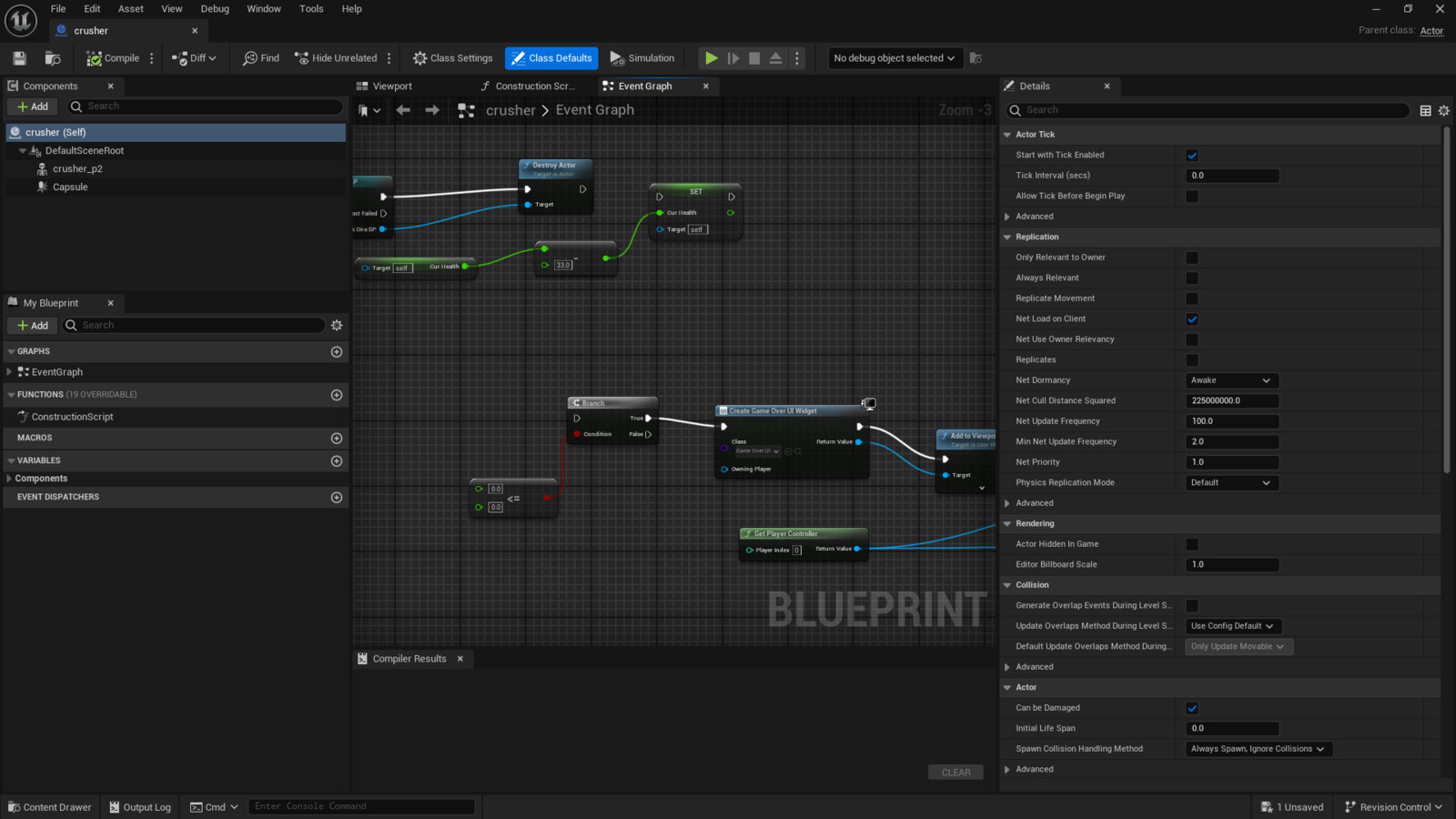Compile the crusher blueprint
Viewport: 1456px width, 819px height.
[113, 58]
